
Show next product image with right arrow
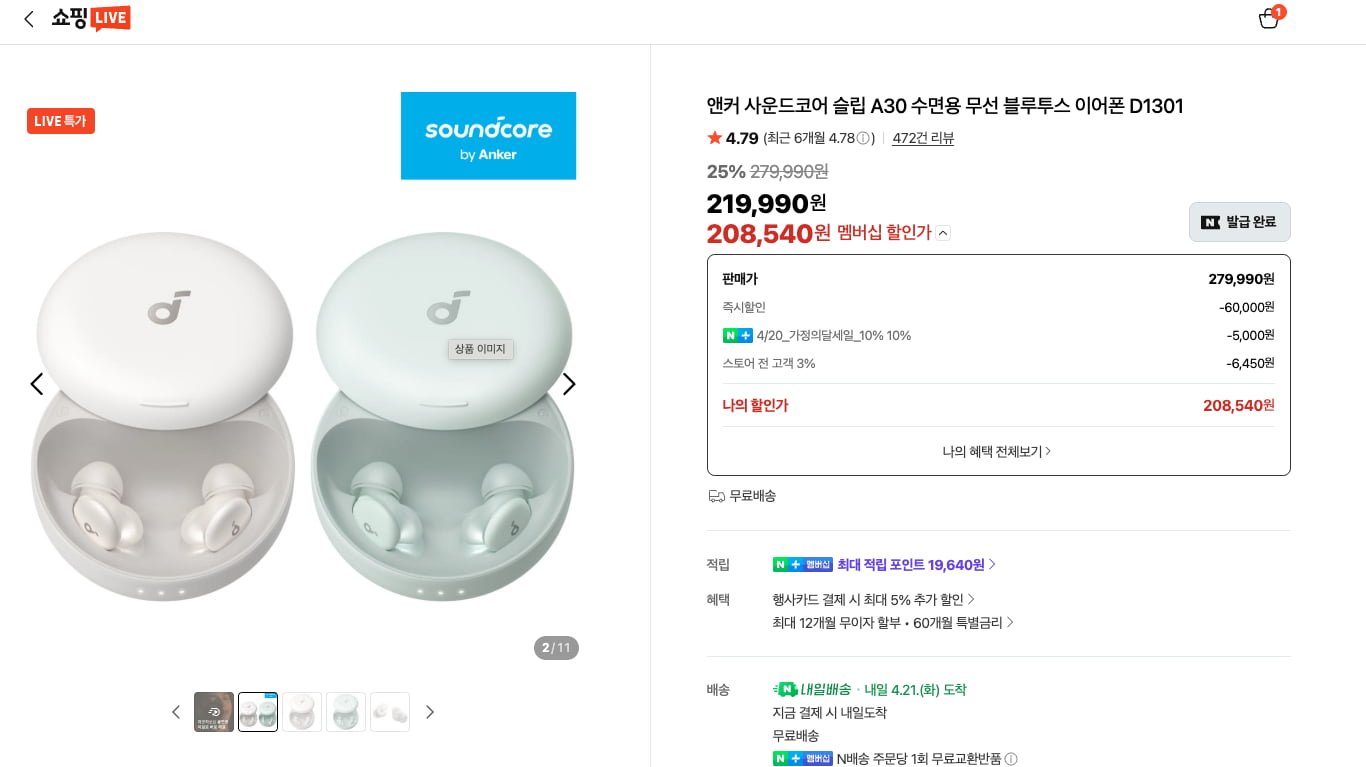coord(569,384)
